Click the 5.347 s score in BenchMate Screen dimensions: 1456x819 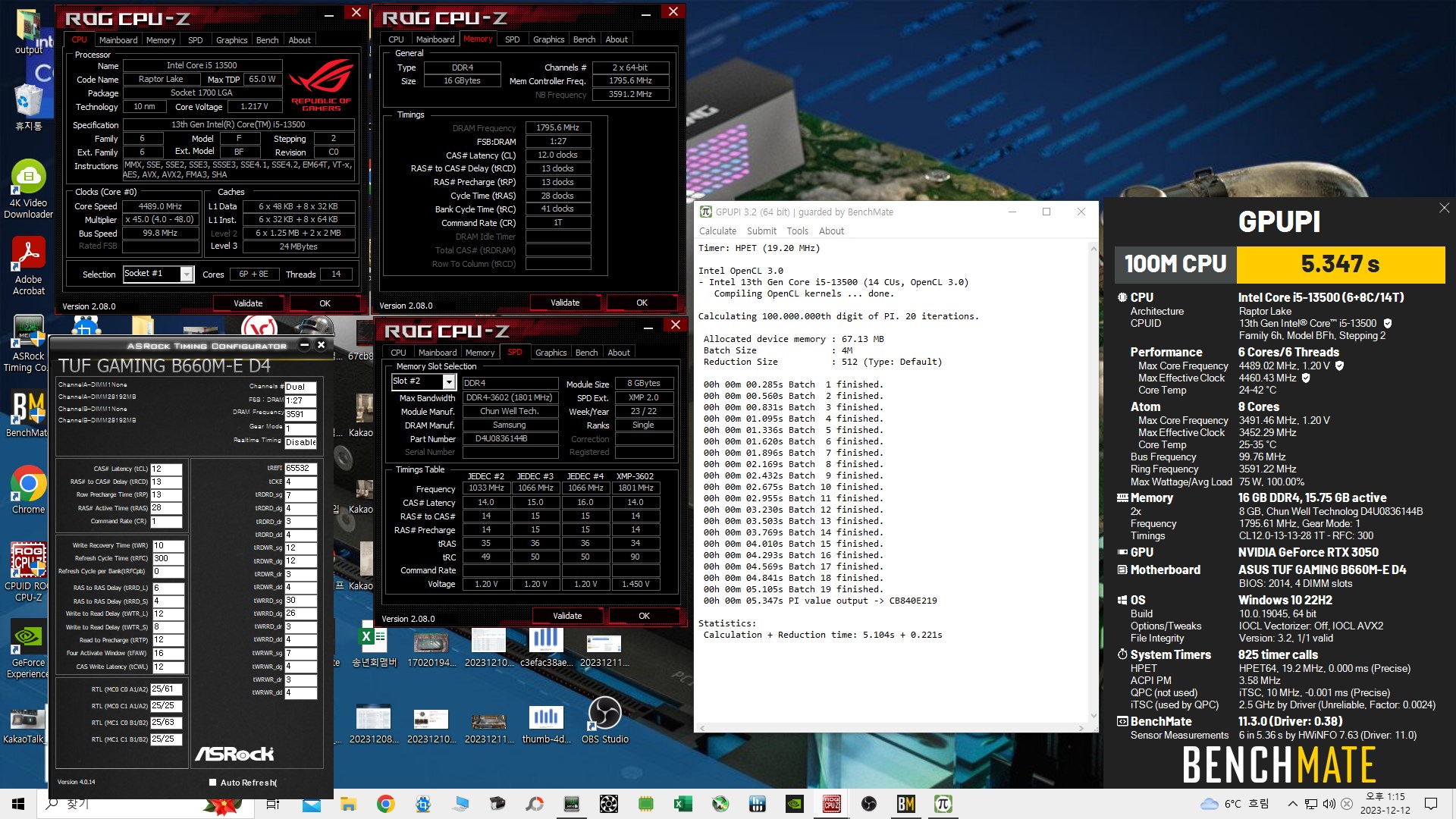(x=1340, y=264)
